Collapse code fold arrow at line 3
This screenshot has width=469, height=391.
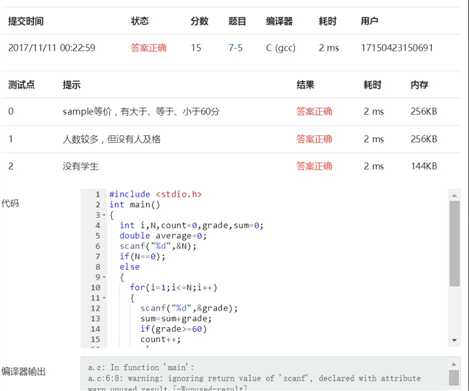click(x=103, y=215)
